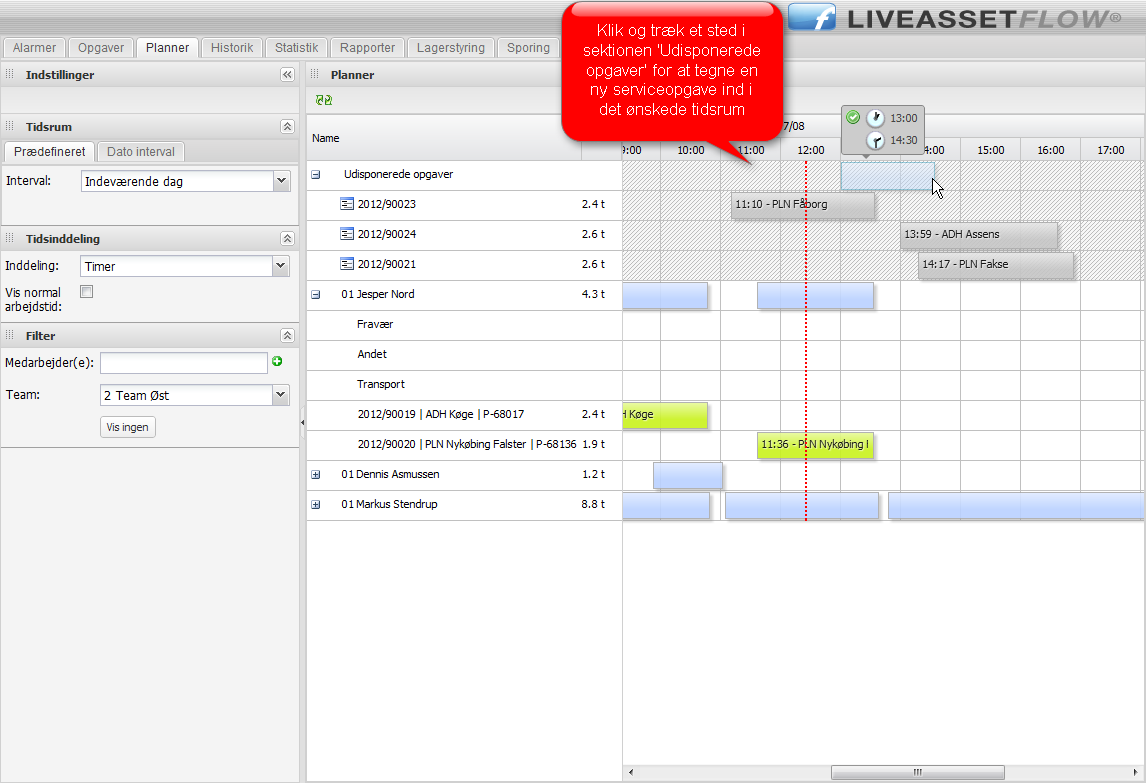Click task icon for 2012/90021
The width and height of the screenshot is (1146, 783).
(x=347, y=265)
